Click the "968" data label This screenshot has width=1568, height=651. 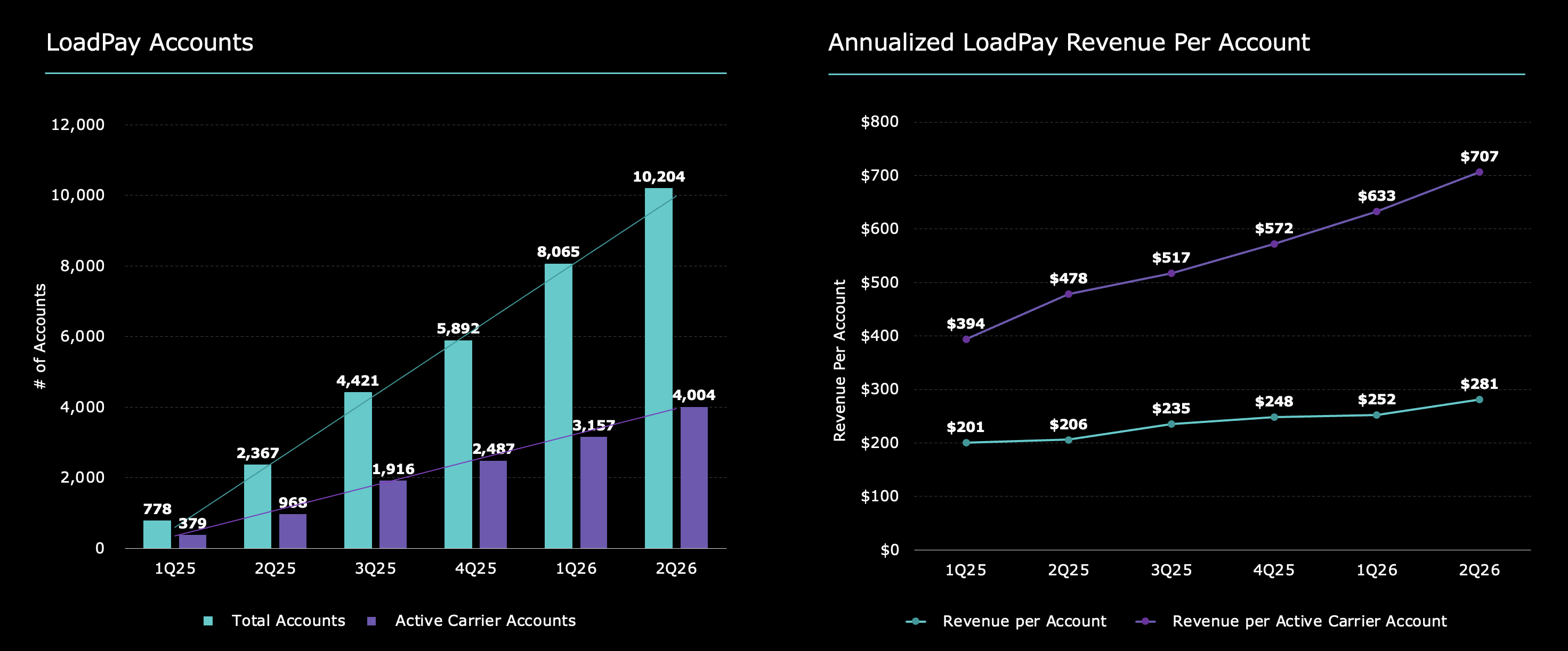pyautogui.click(x=293, y=502)
